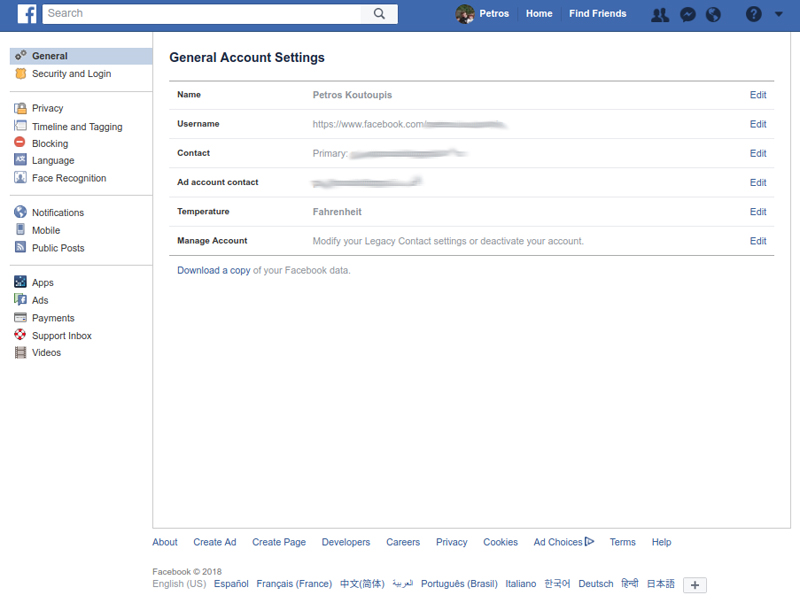Download a copy of your Facebook data
800x603 pixels.
coord(213,269)
